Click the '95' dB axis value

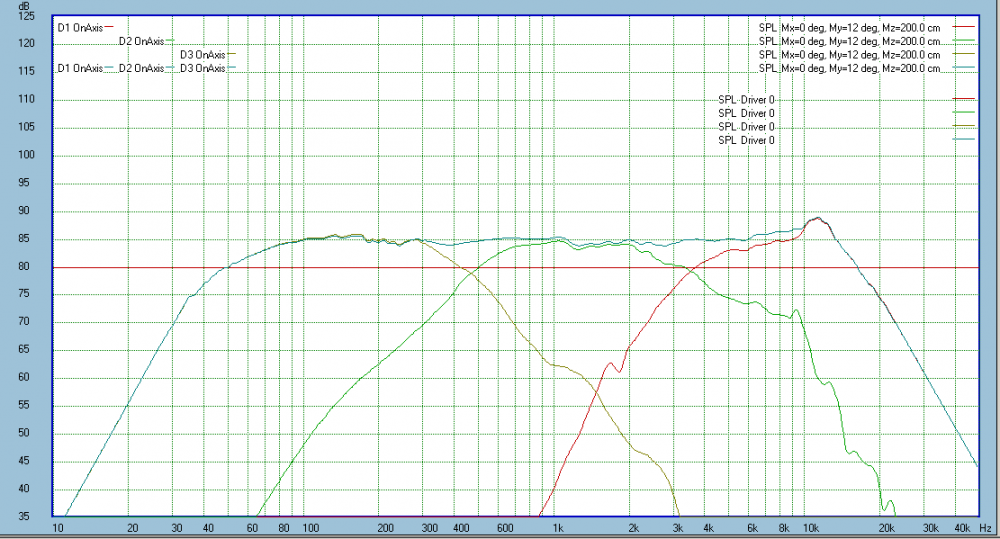click(x=24, y=182)
